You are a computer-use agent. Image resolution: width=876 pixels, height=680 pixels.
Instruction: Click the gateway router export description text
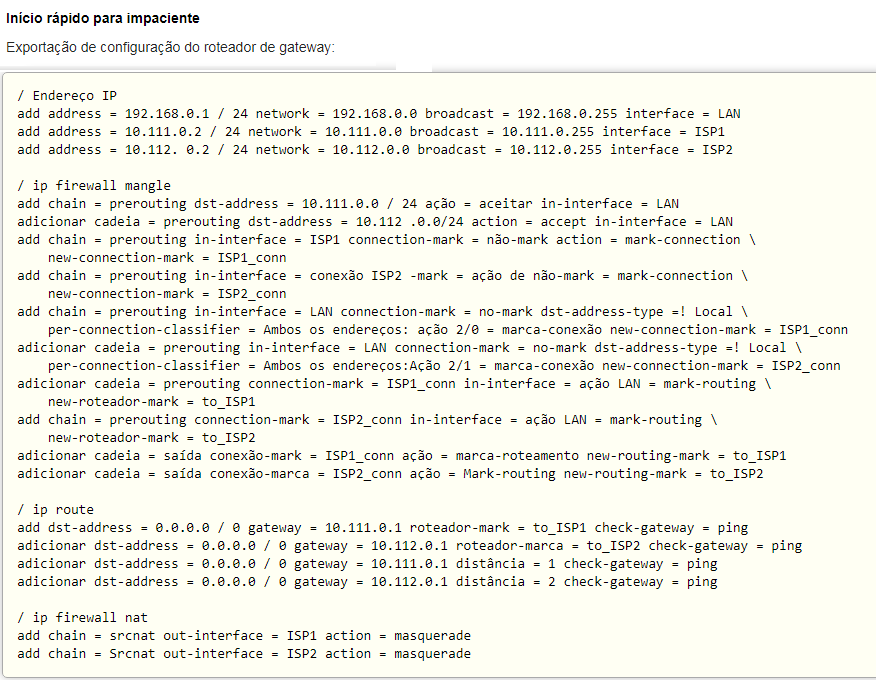click(170, 47)
